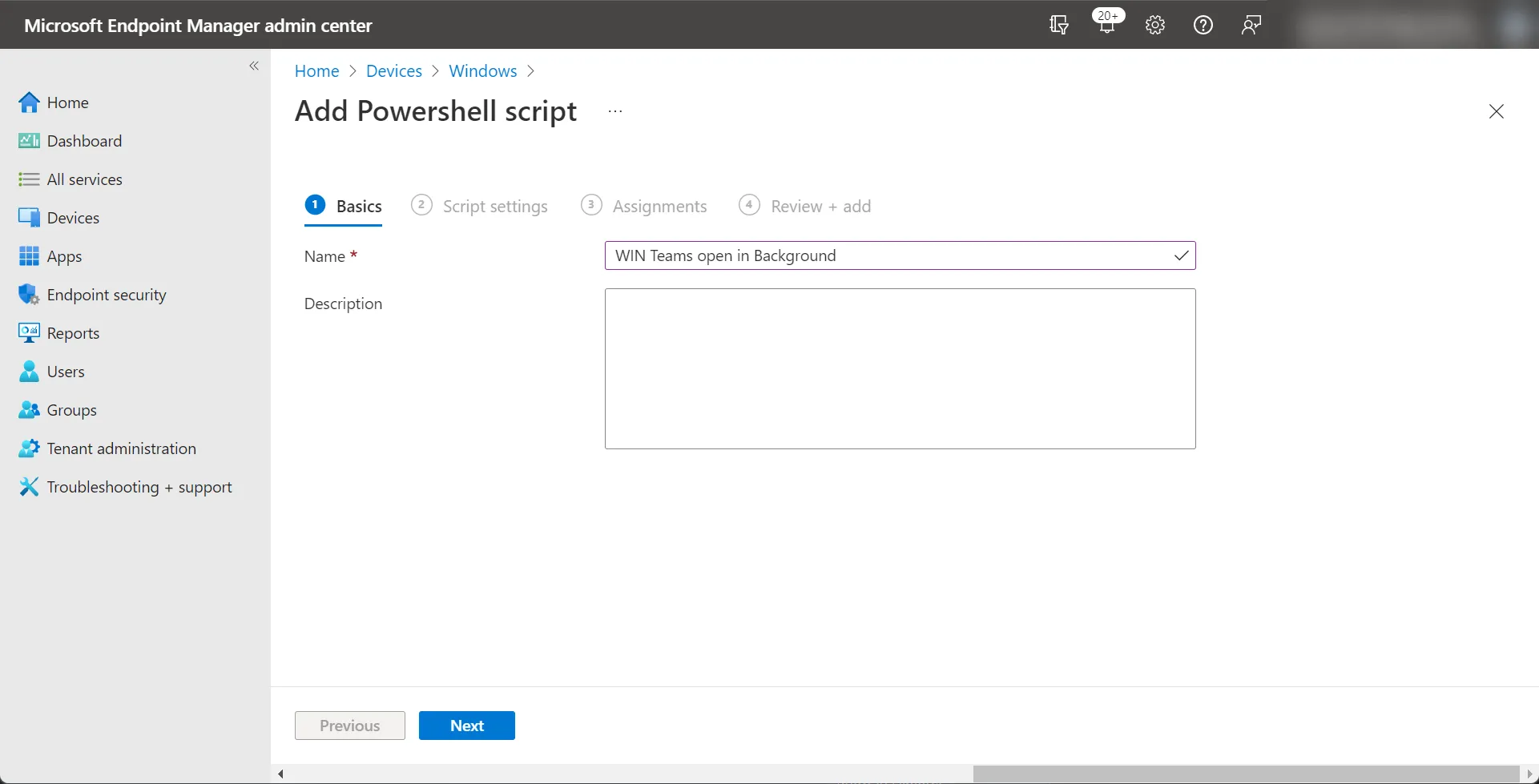This screenshot has width=1539, height=784.
Task: Click the Microsoft Endpoint Manager admin center title
Action: point(198,26)
